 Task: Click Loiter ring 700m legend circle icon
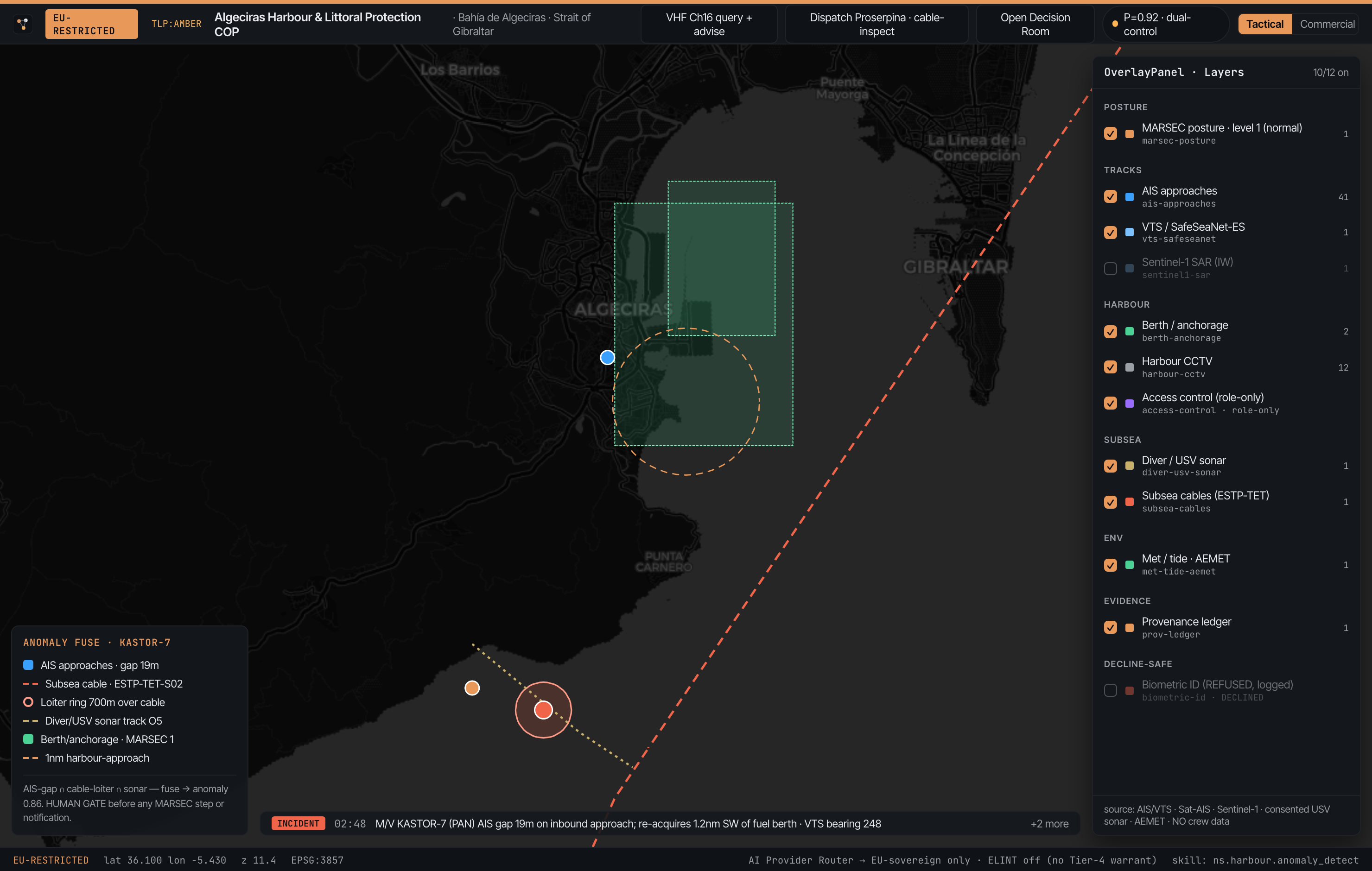coord(28,702)
